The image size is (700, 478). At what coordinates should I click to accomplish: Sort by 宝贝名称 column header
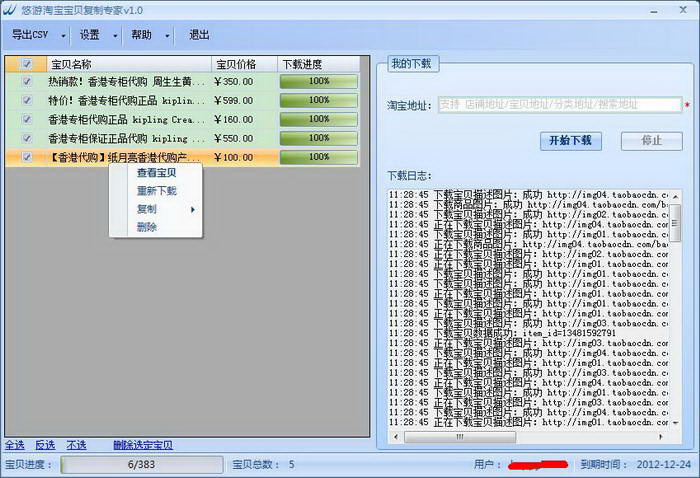pyautogui.click(x=129, y=64)
